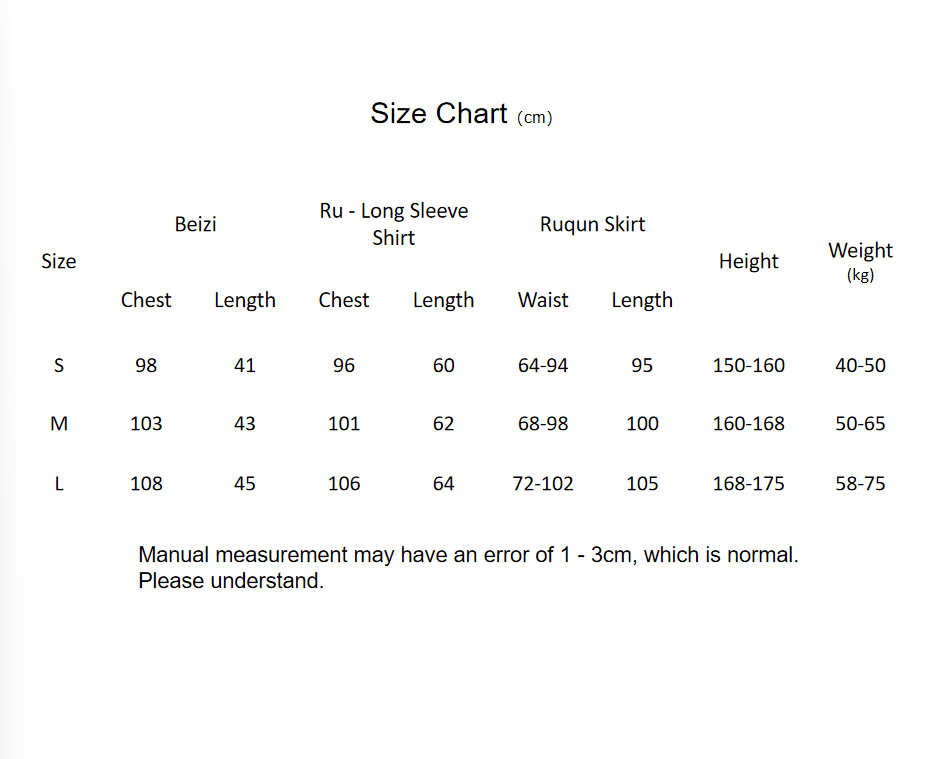The width and height of the screenshot is (939, 759).
Task: Click the Beizi column group header
Action: [x=195, y=224]
